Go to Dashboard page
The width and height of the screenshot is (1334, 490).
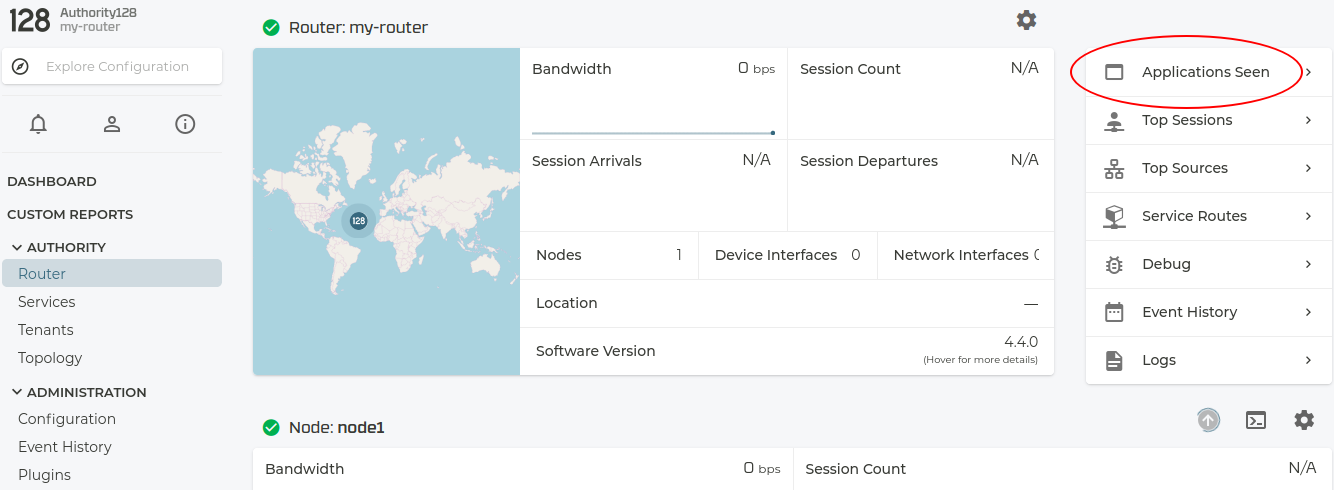coord(52,182)
